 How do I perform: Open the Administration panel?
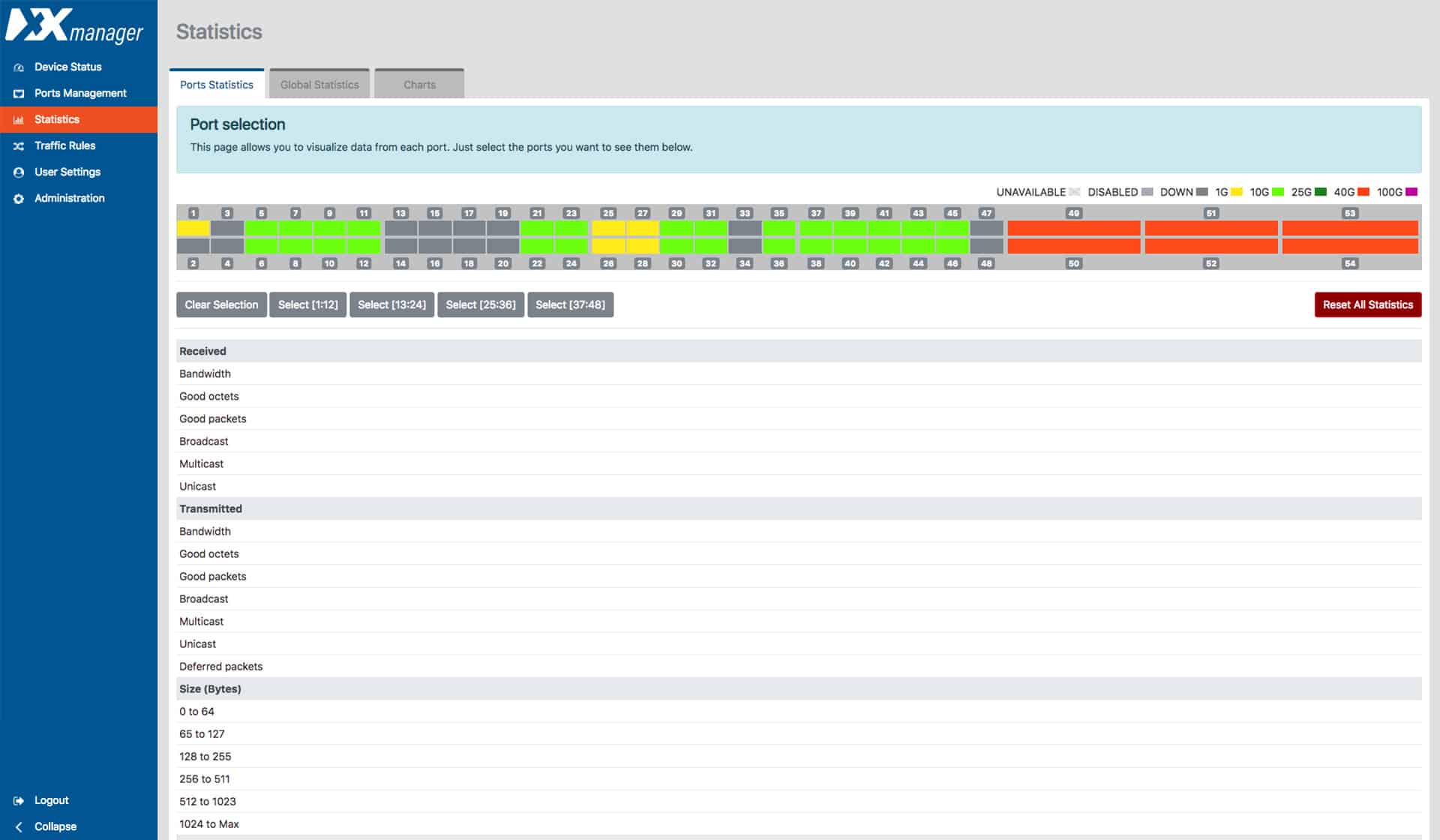click(x=70, y=198)
